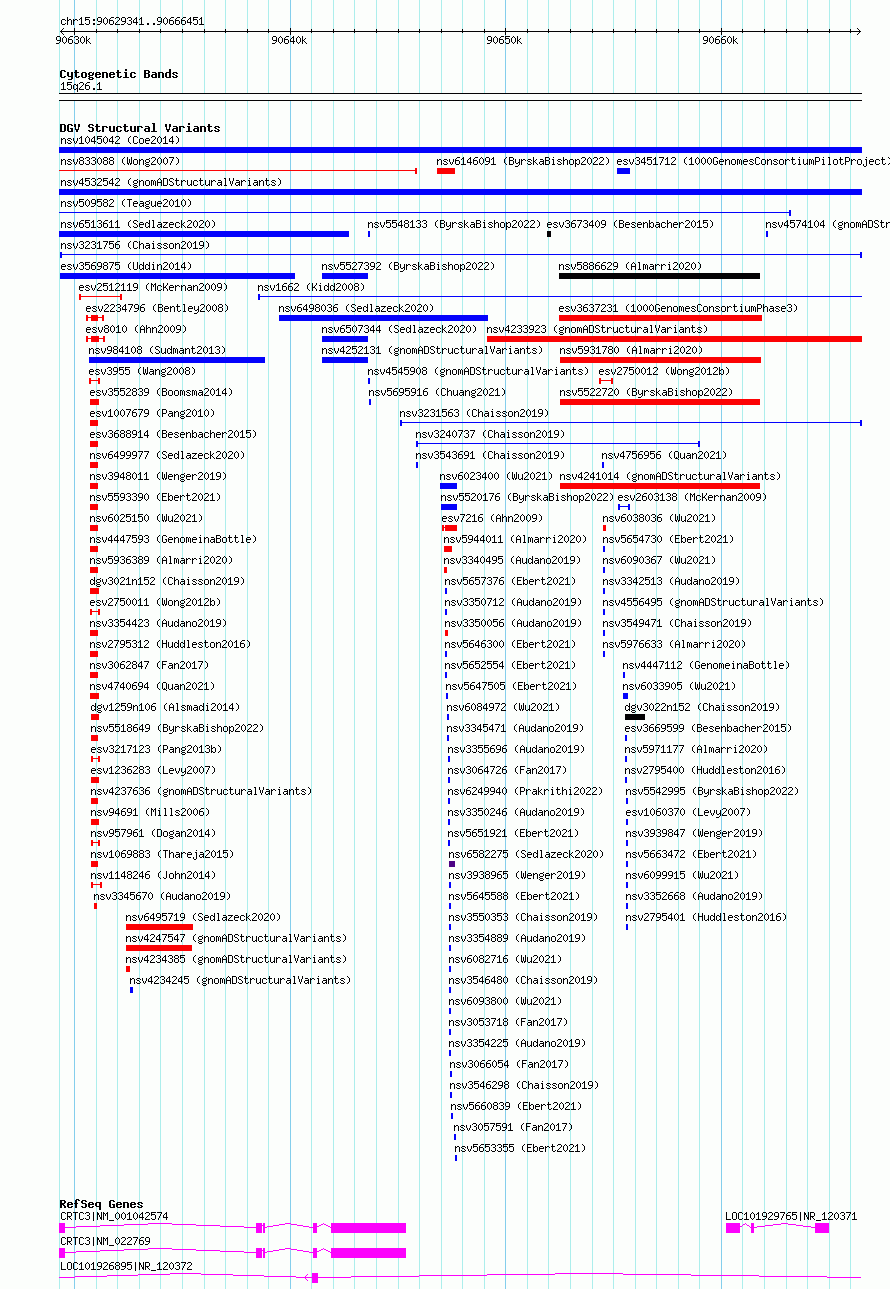The width and height of the screenshot is (890, 1289).
Task: Open dgv3021n152 (Chaisson2019) label
Action: 167,581
